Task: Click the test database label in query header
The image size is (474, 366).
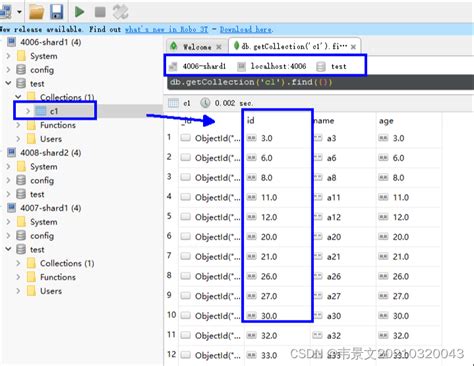Action: click(339, 66)
